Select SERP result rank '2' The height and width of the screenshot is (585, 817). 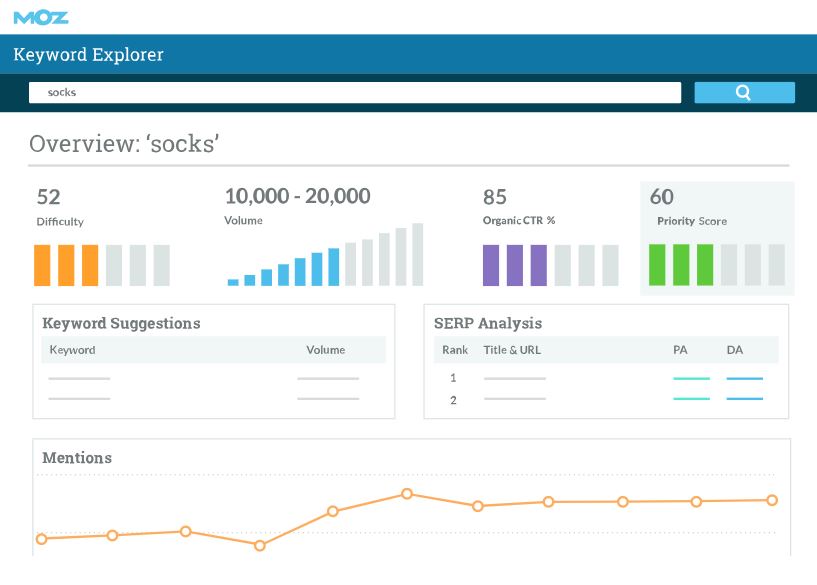coord(453,400)
